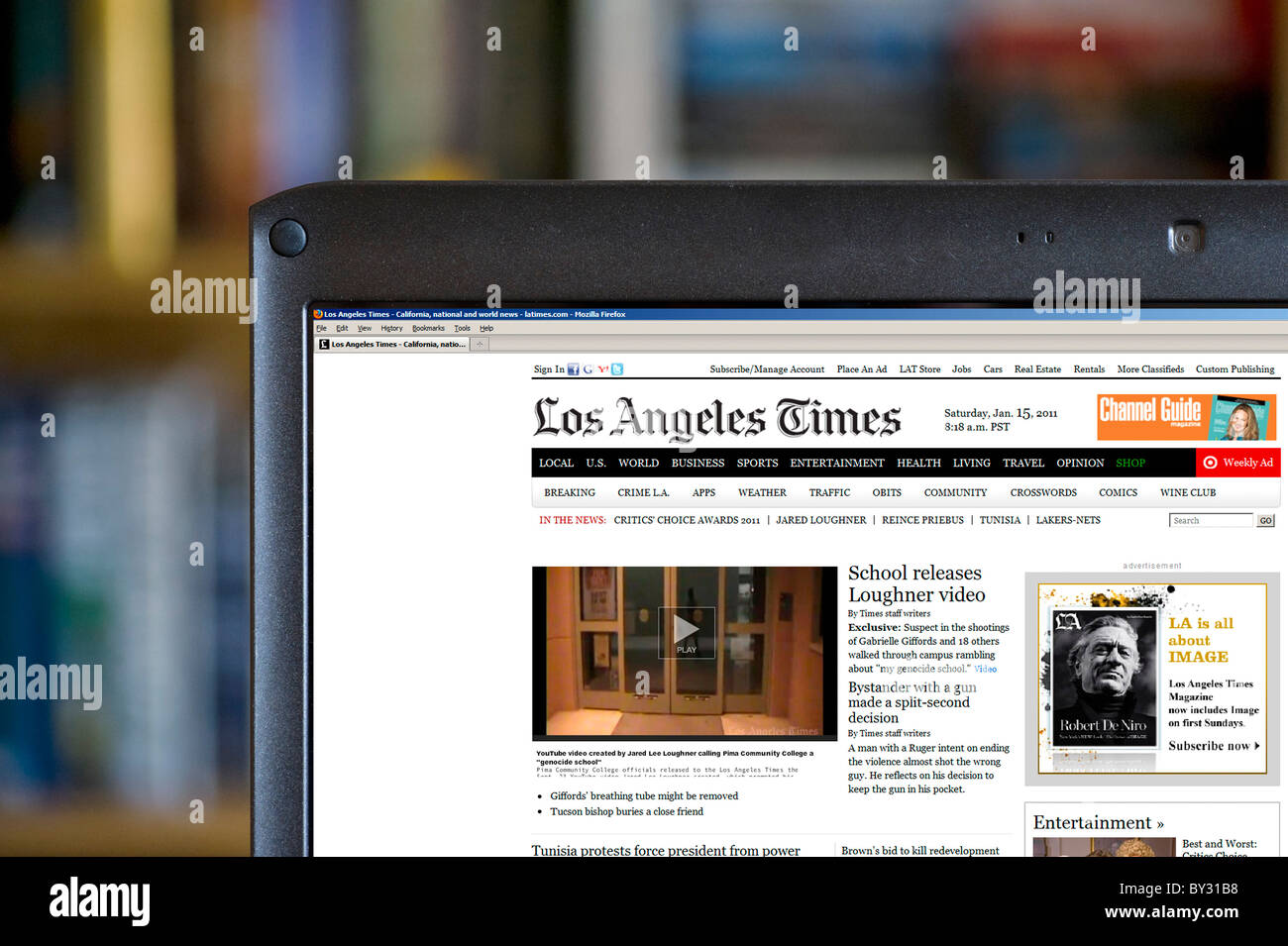Open the Real Estate link
1288x946 pixels.
(1037, 369)
